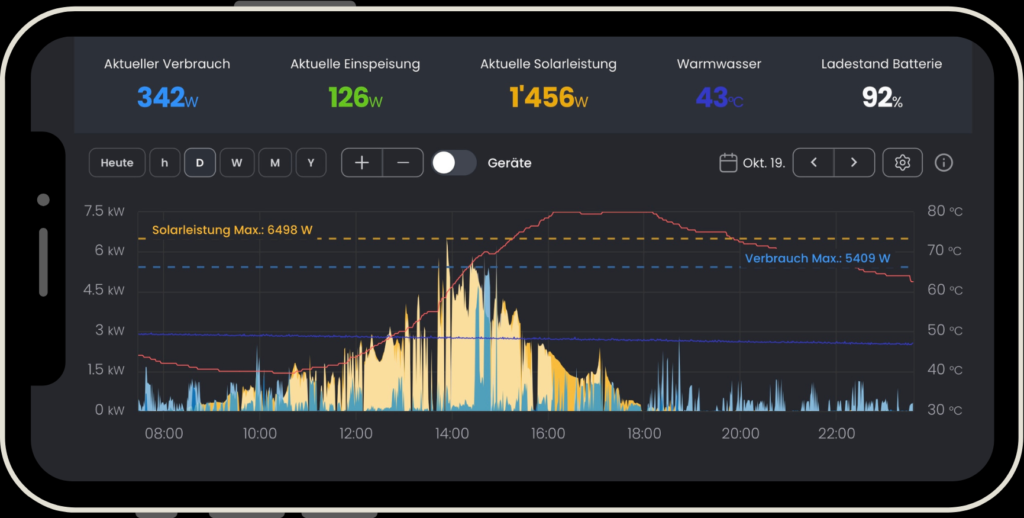
Task: Click the 14:00 marker on time axis
Action: 452,434
